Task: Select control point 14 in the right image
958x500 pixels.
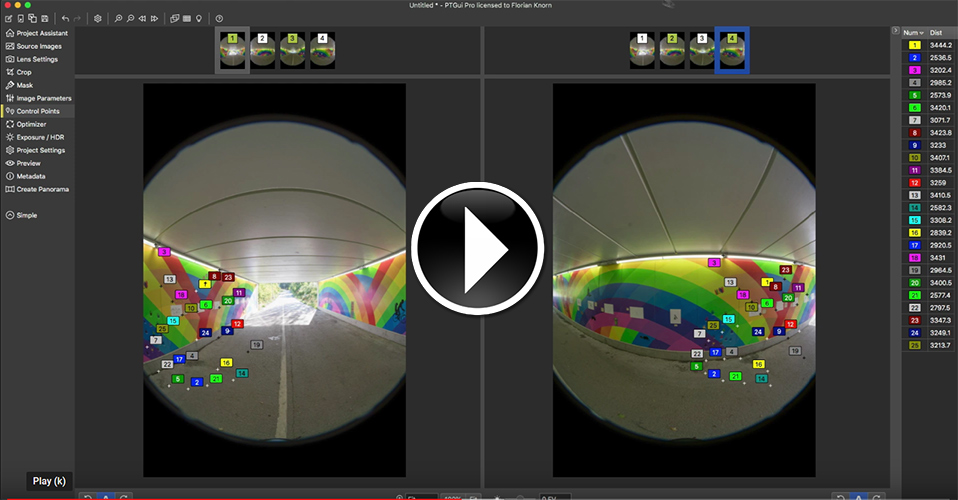Action: point(762,378)
